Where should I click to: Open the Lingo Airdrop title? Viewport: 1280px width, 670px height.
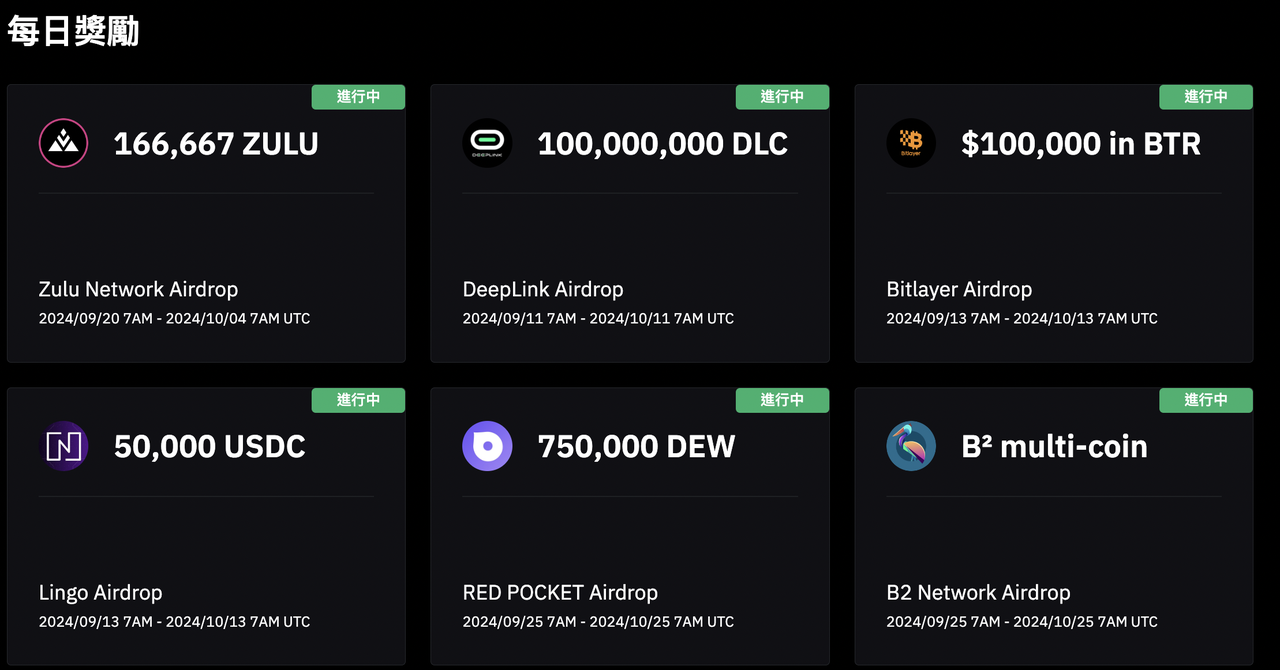click(x=100, y=592)
